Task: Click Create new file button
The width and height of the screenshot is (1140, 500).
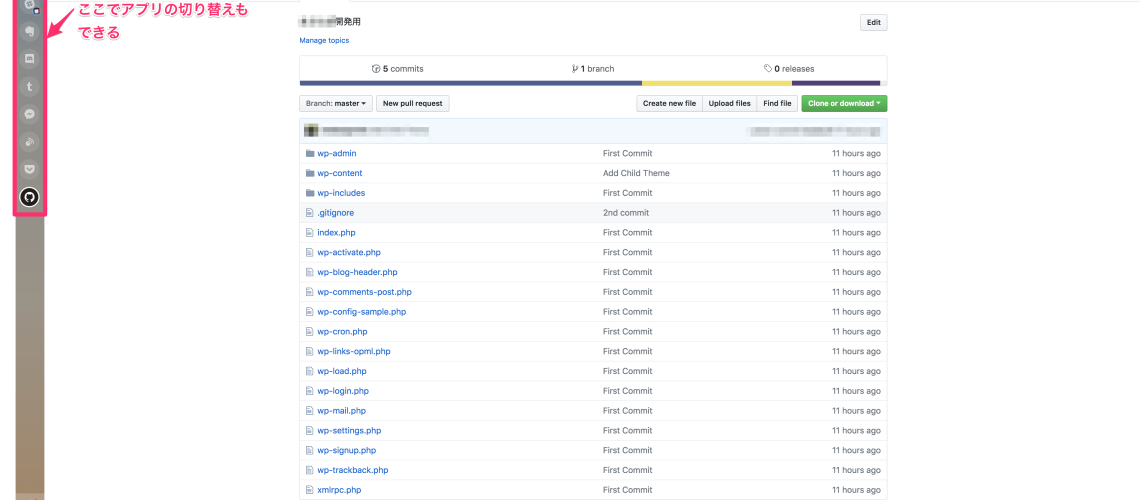Action: click(669, 103)
